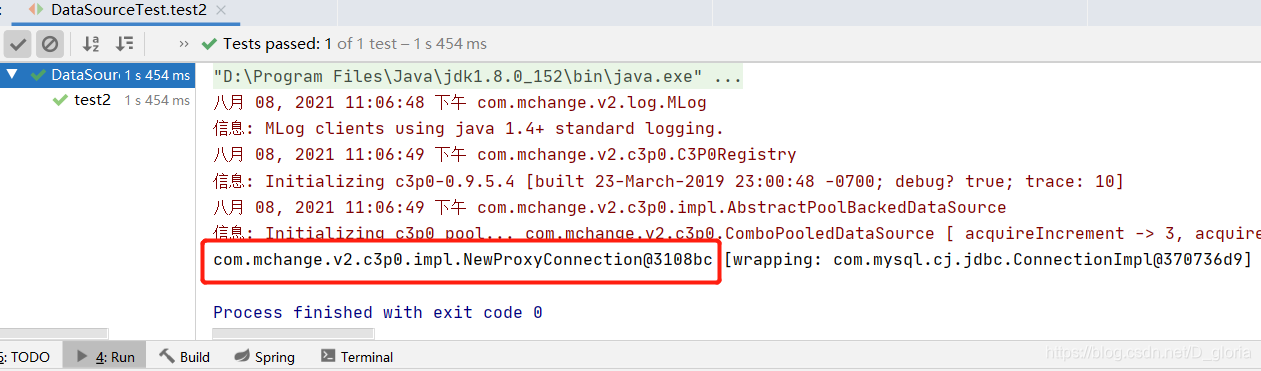Click the Process finished with exit code line
Image resolution: width=1261 pixels, height=371 pixels.
378,312
